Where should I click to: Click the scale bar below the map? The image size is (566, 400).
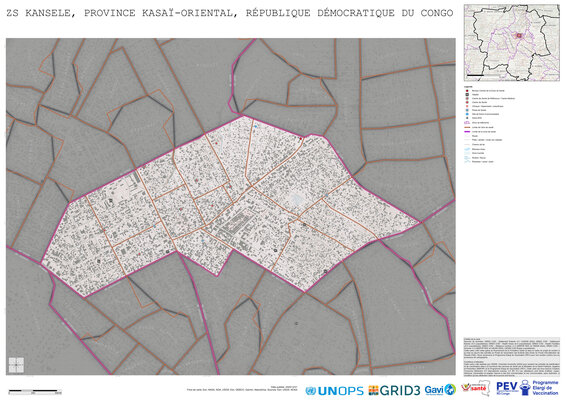(35, 391)
